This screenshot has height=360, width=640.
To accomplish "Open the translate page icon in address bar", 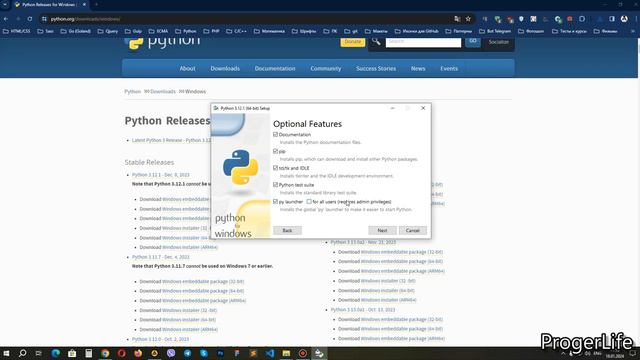I will click(457, 19).
